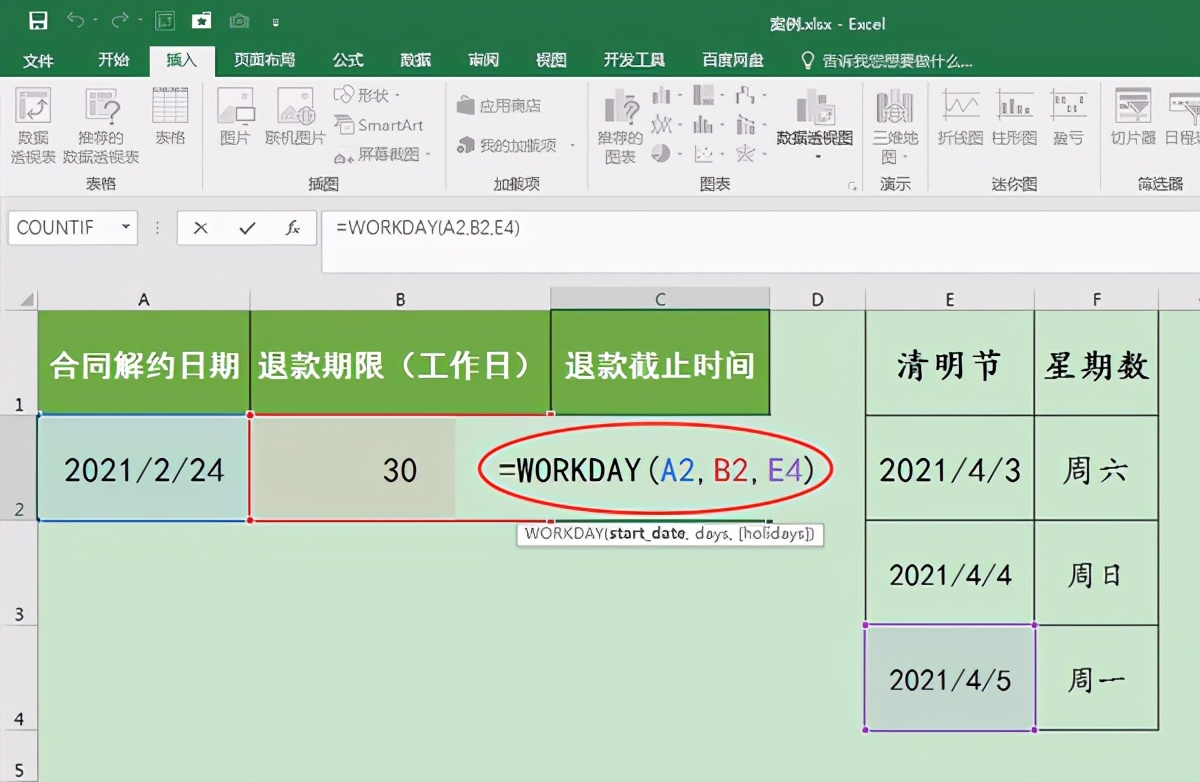Switch to the 开发工具 tab
The height and width of the screenshot is (782, 1200).
point(634,60)
